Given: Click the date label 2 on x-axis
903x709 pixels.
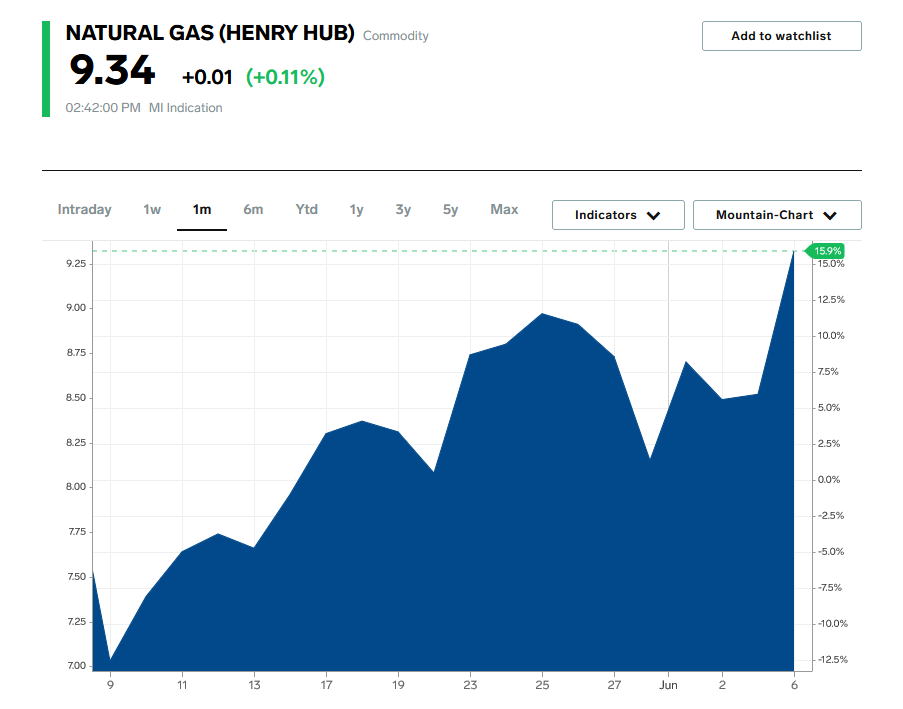Looking at the screenshot, I should click(722, 685).
